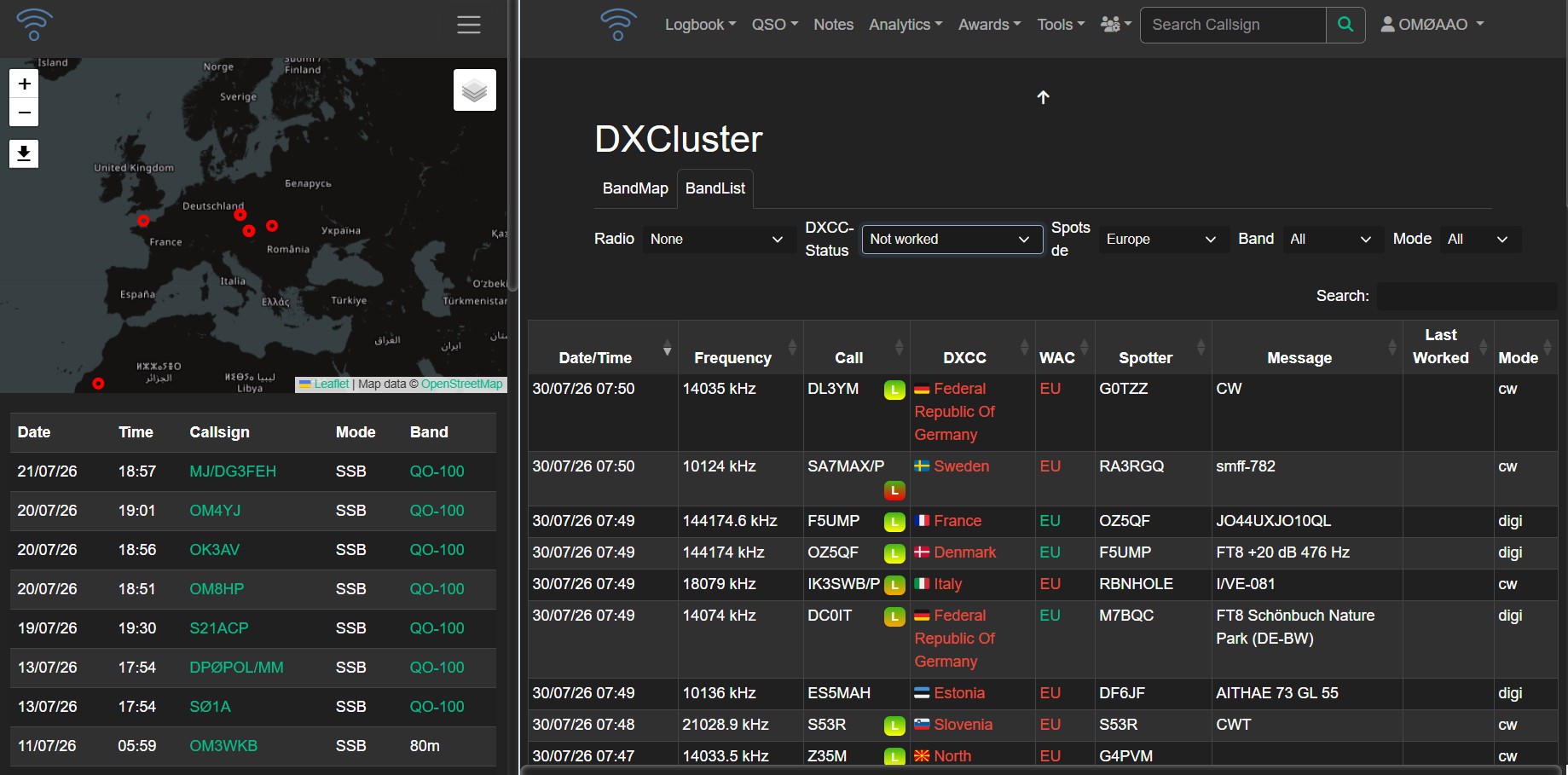Expand the Spots de Europe dropdown
The height and width of the screenshot is (775, 1568).
[1161, 240]
